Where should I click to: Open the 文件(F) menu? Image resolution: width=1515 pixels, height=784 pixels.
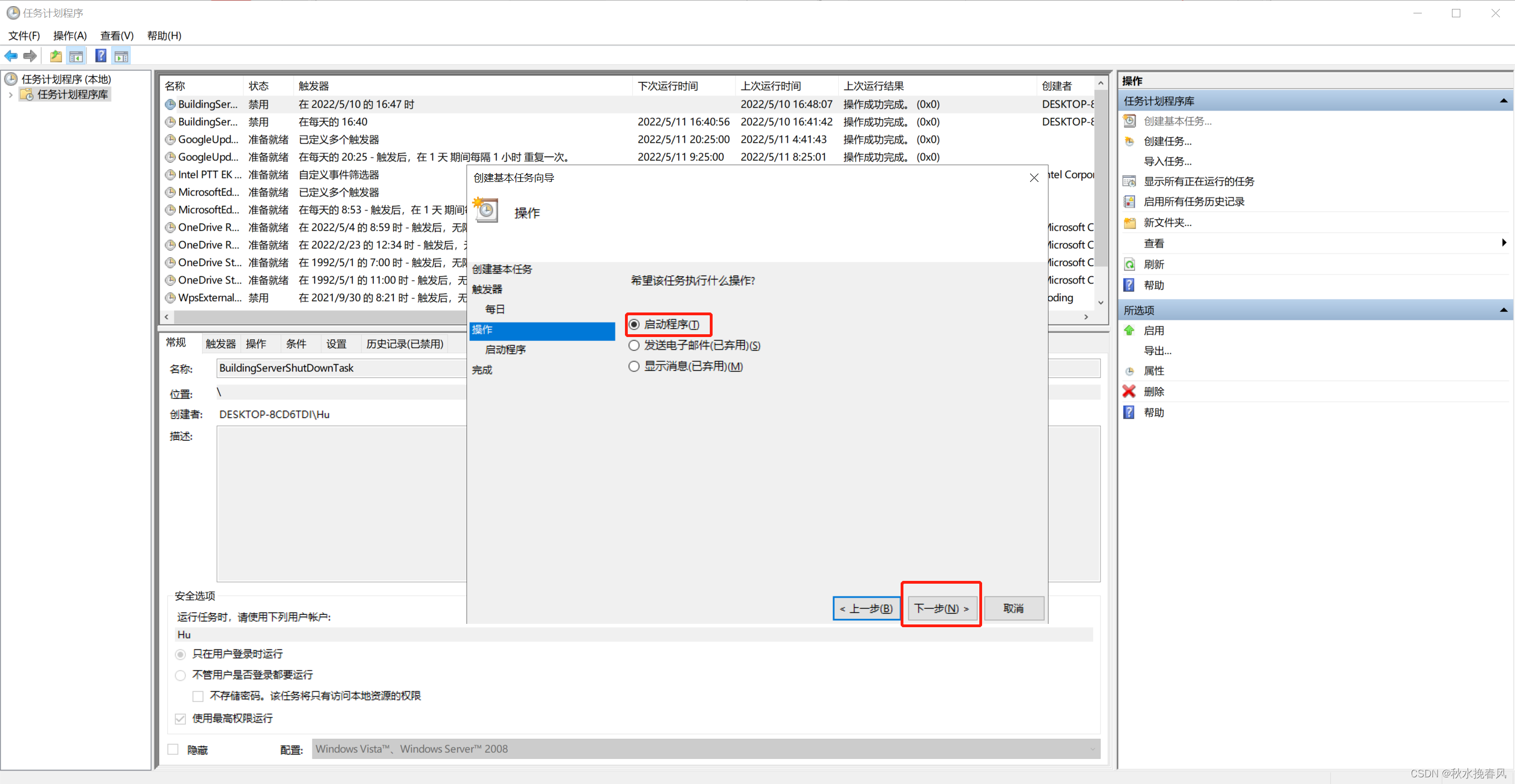pos(24,35)
